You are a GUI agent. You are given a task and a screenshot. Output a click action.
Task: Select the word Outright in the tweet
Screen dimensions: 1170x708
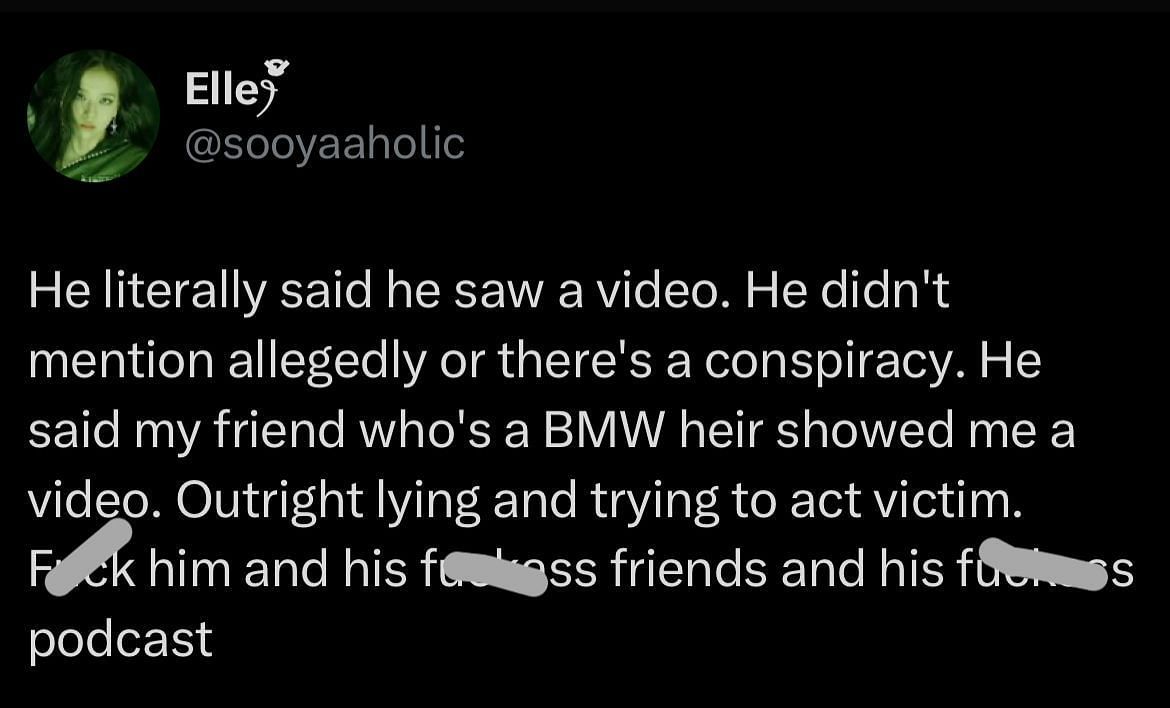(x=269, y=501)
